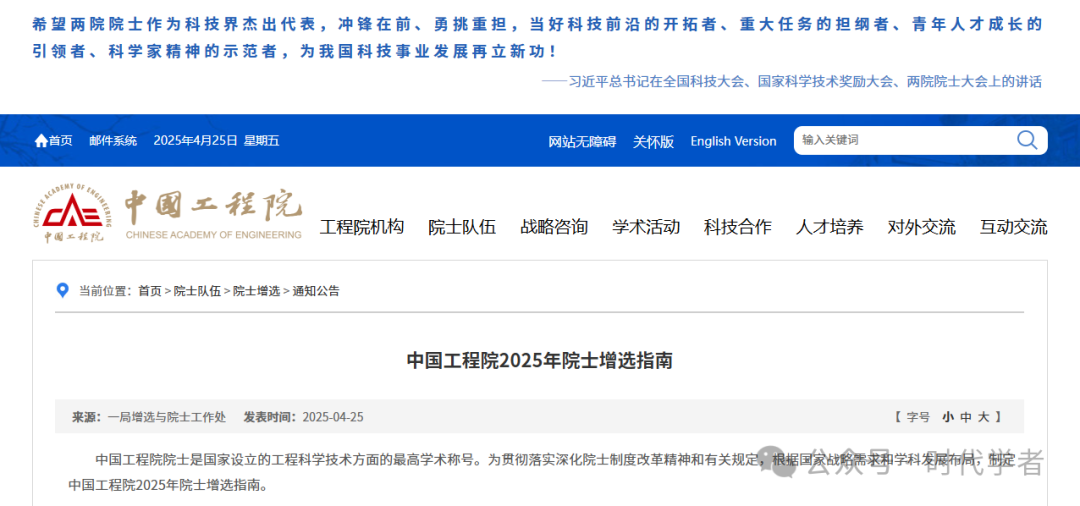The image size is (1080, 506).
Task: Switch to English Version
Action: pyautogui.click(x=733, y=141)
